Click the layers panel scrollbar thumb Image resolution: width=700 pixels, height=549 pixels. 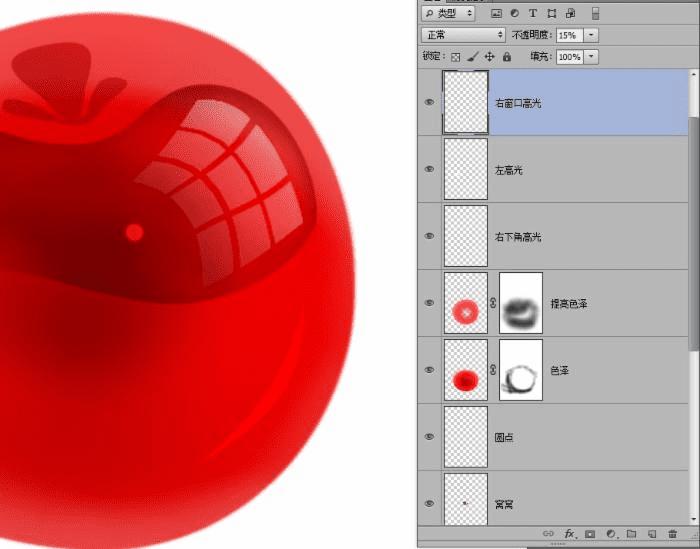[x=694, y=232]
